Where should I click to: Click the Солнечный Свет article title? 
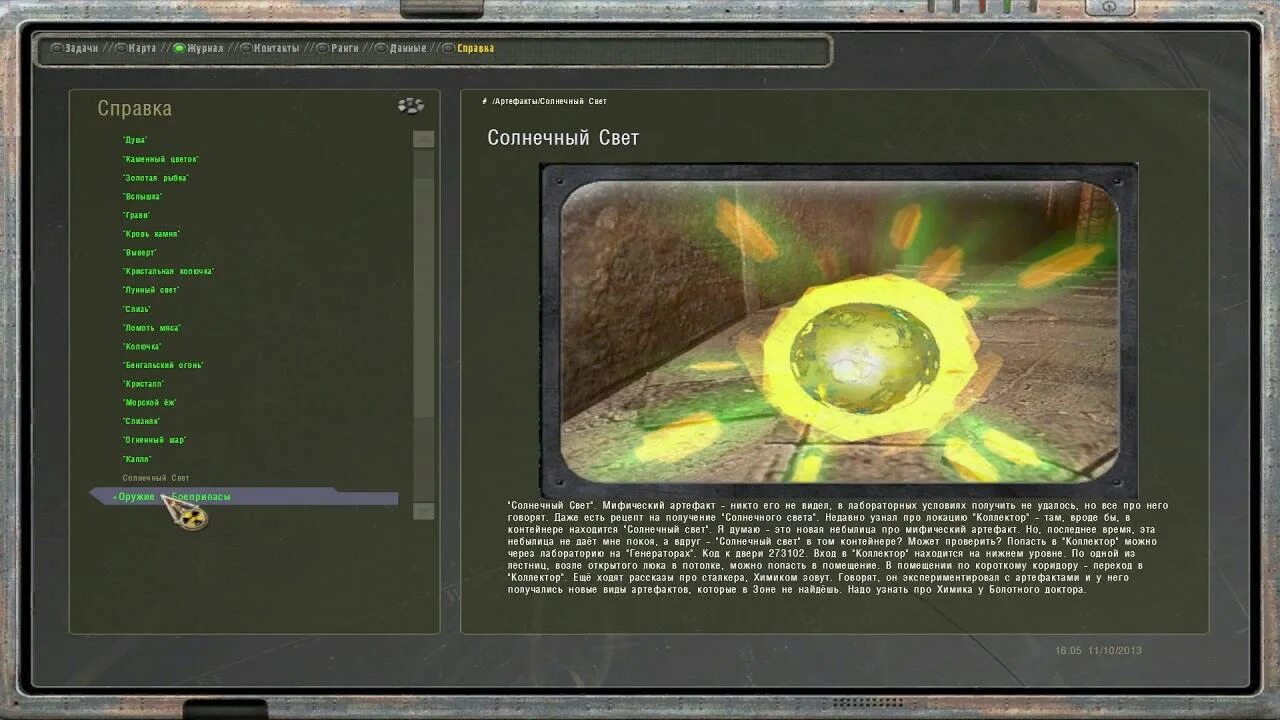pyautogui.click(x=563, y=138)
